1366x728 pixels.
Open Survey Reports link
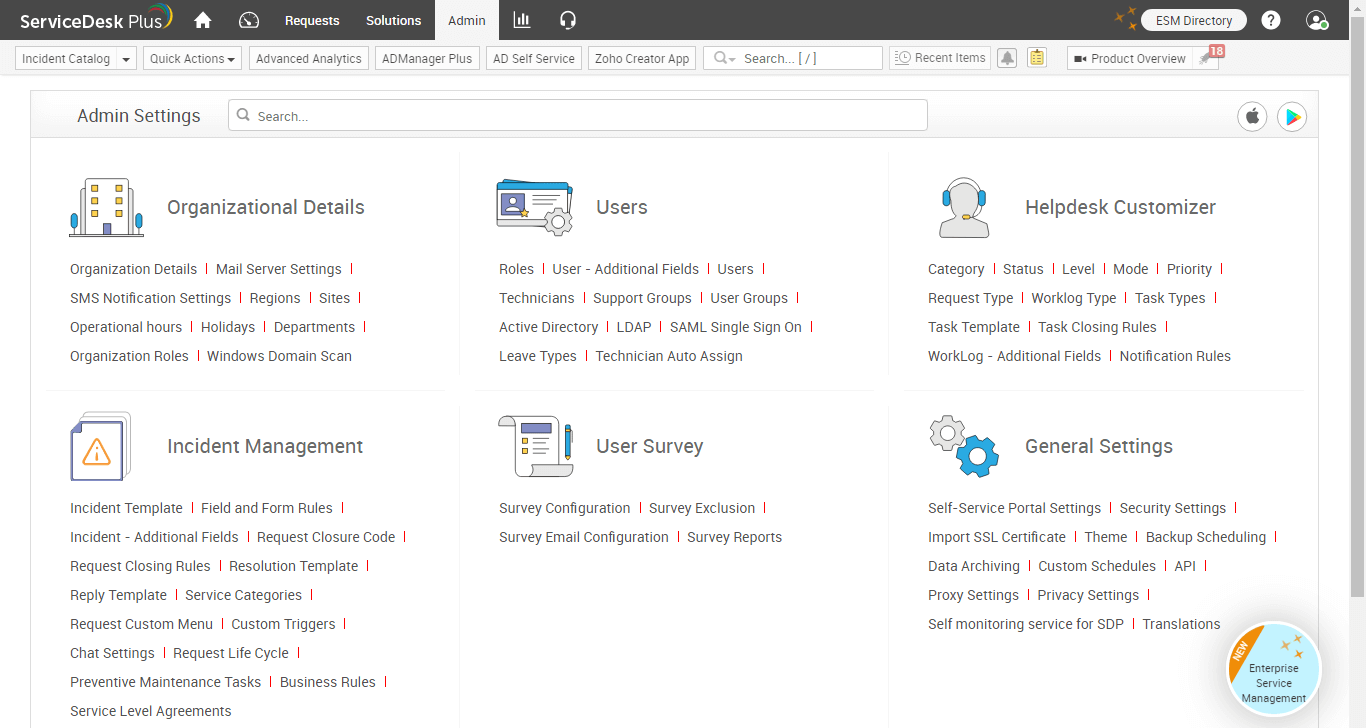point(734,537)
